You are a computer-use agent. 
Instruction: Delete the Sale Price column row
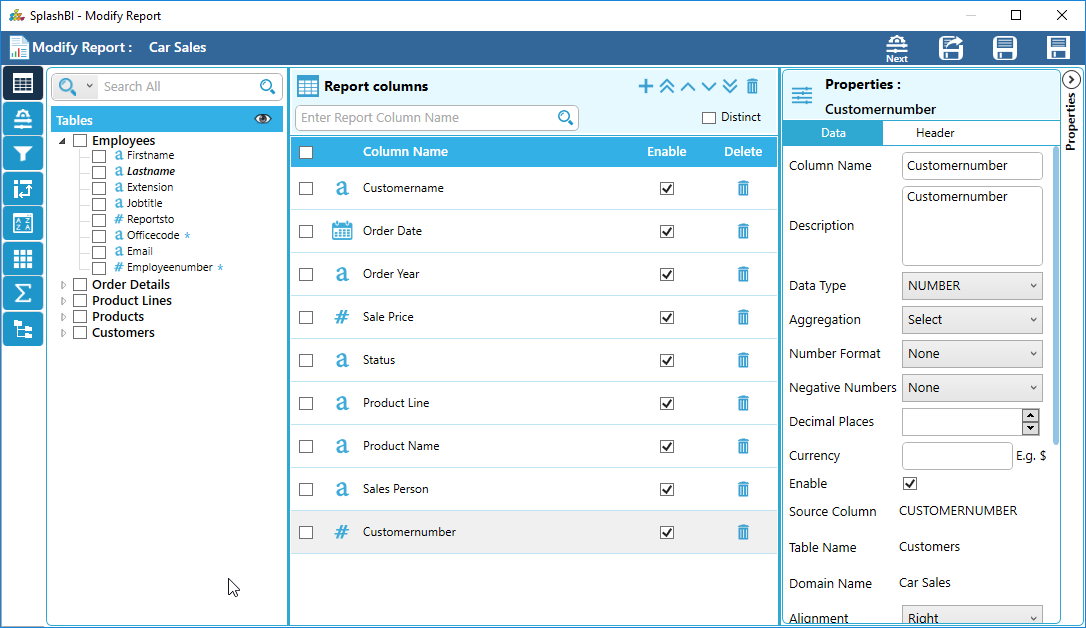point(743,317)
